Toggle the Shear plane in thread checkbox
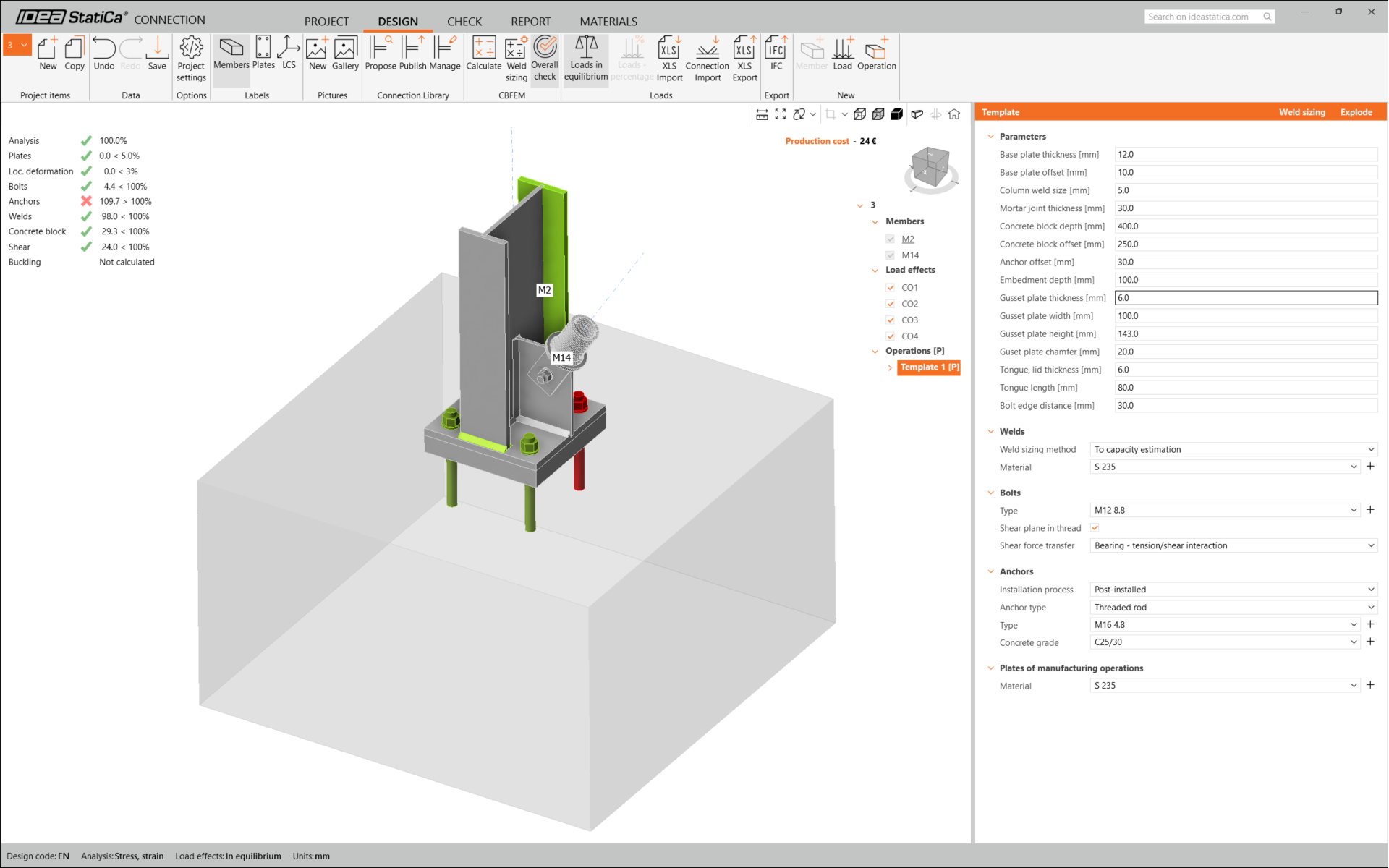Image resolution: width=1389 pixels, height=868 pixels. tap(1095, 528)
